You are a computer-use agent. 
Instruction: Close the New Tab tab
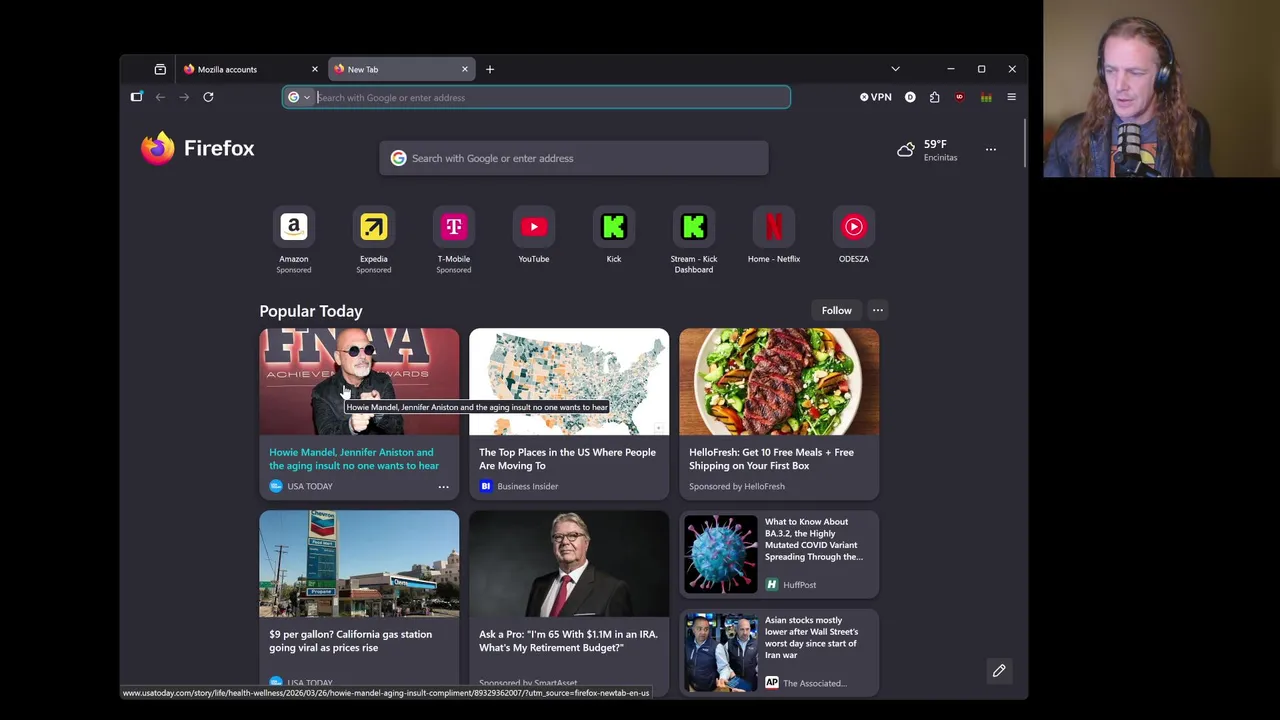coord(464,69)
